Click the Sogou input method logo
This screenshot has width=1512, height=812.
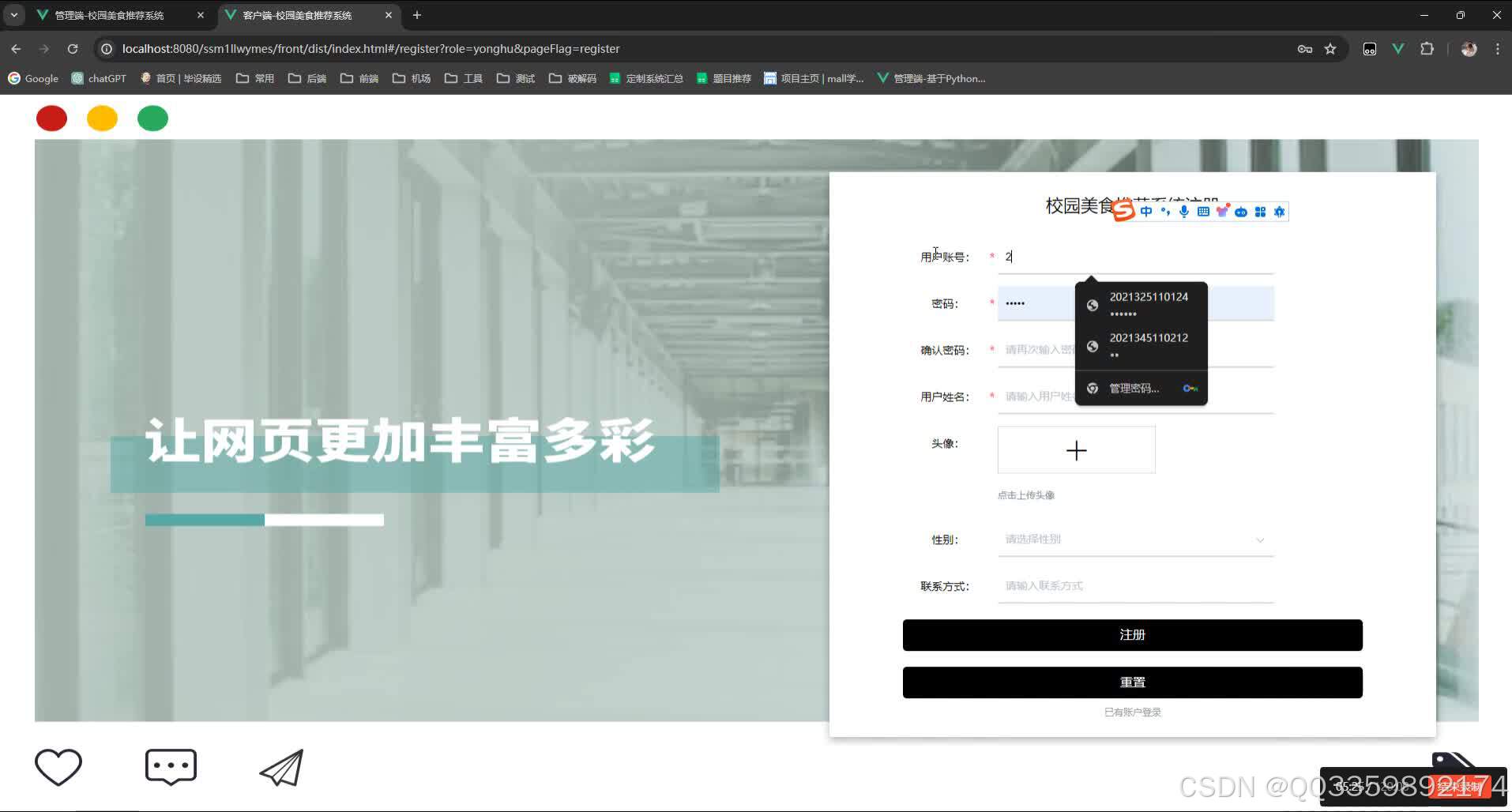pos(1123,210)
